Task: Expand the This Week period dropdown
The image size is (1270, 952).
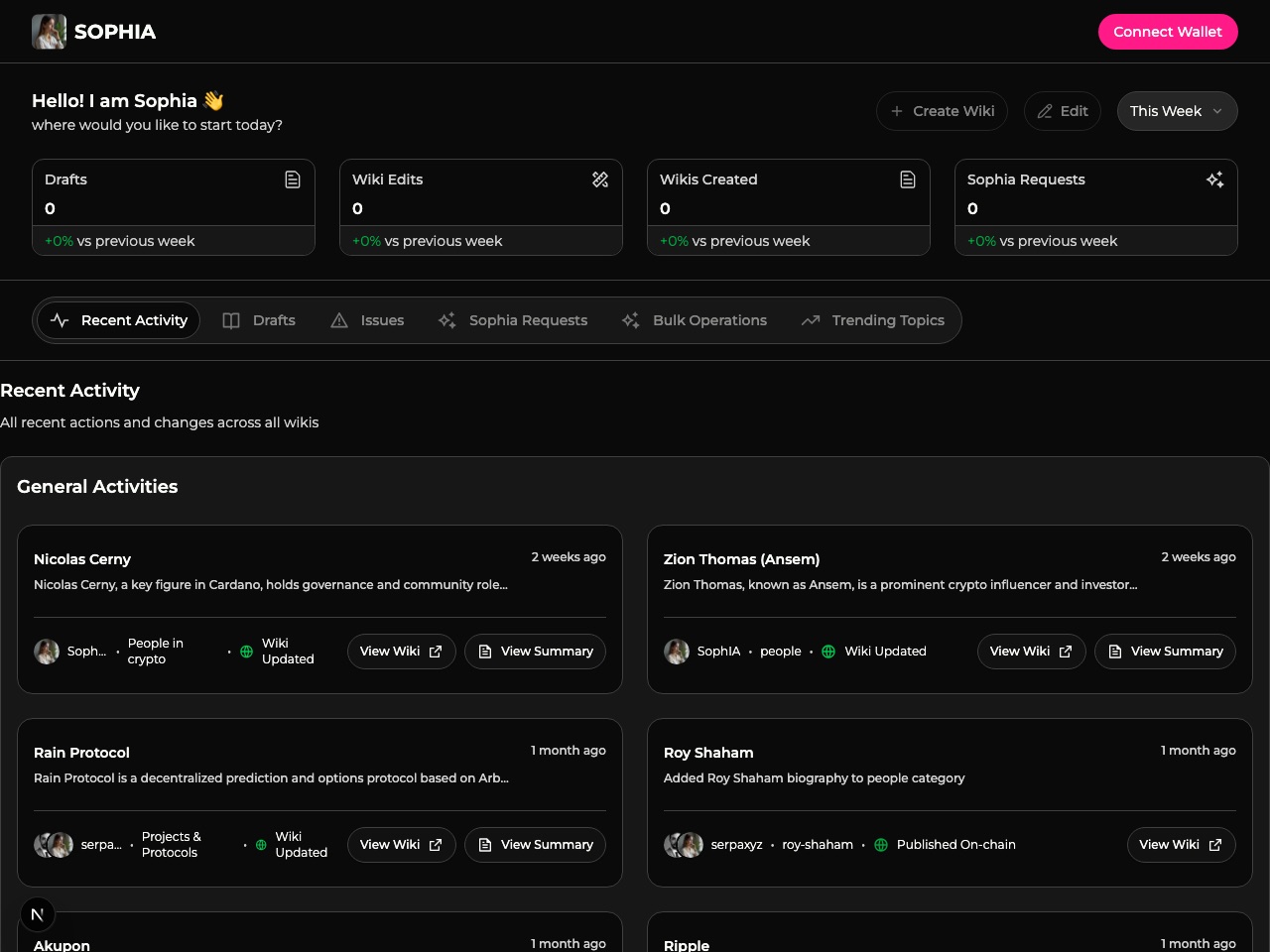Action: tap(1177, 111)
